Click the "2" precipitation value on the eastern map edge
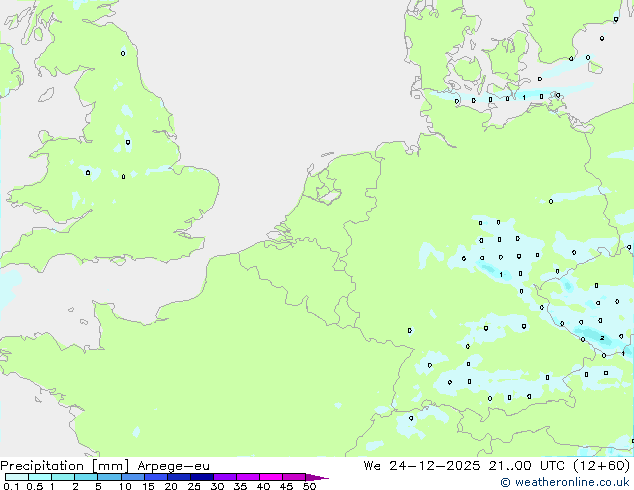The height and width of the screenshot is (490, 634). tap(602, 339)
